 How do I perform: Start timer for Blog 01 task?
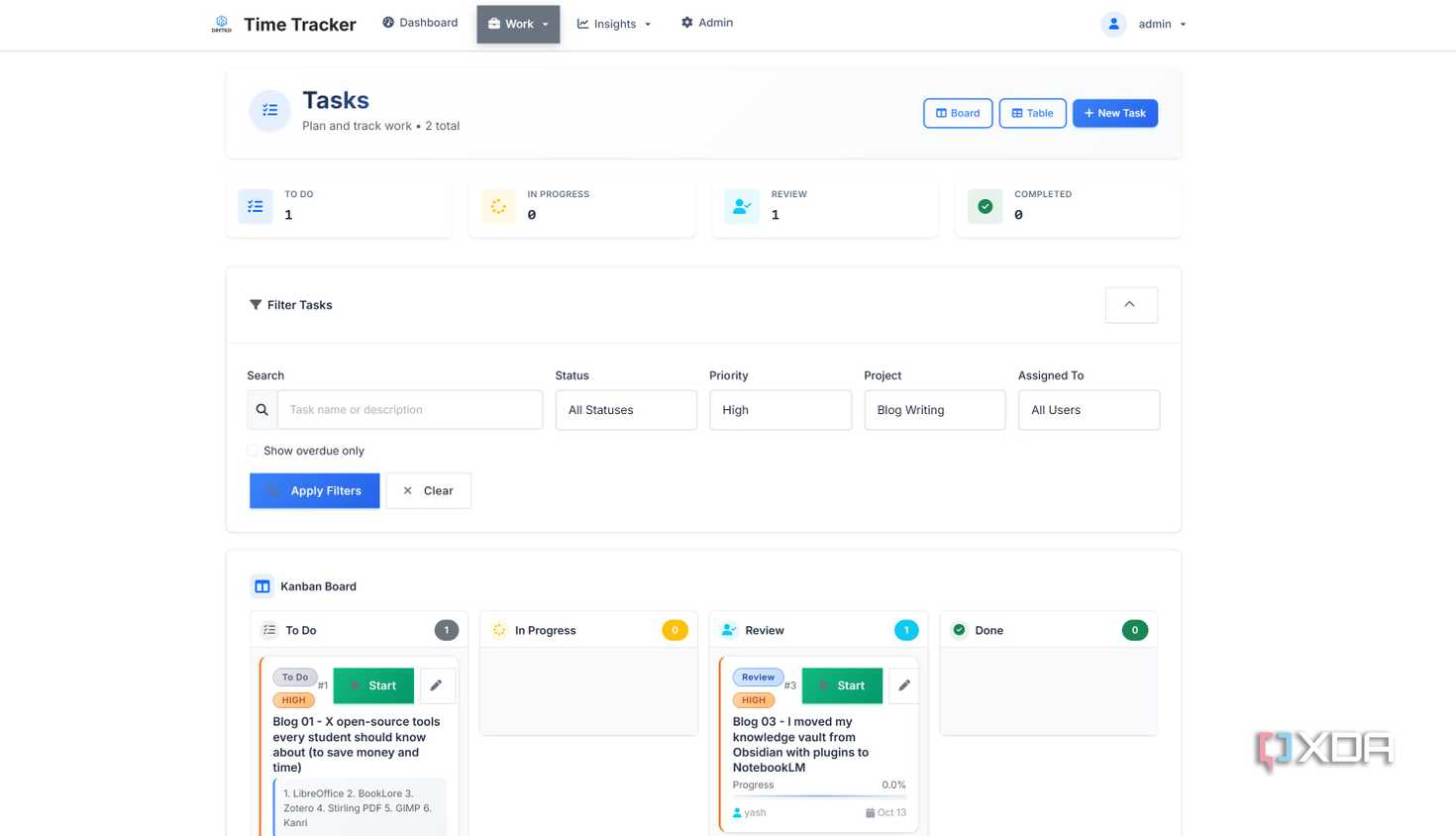tap(373, 685)
